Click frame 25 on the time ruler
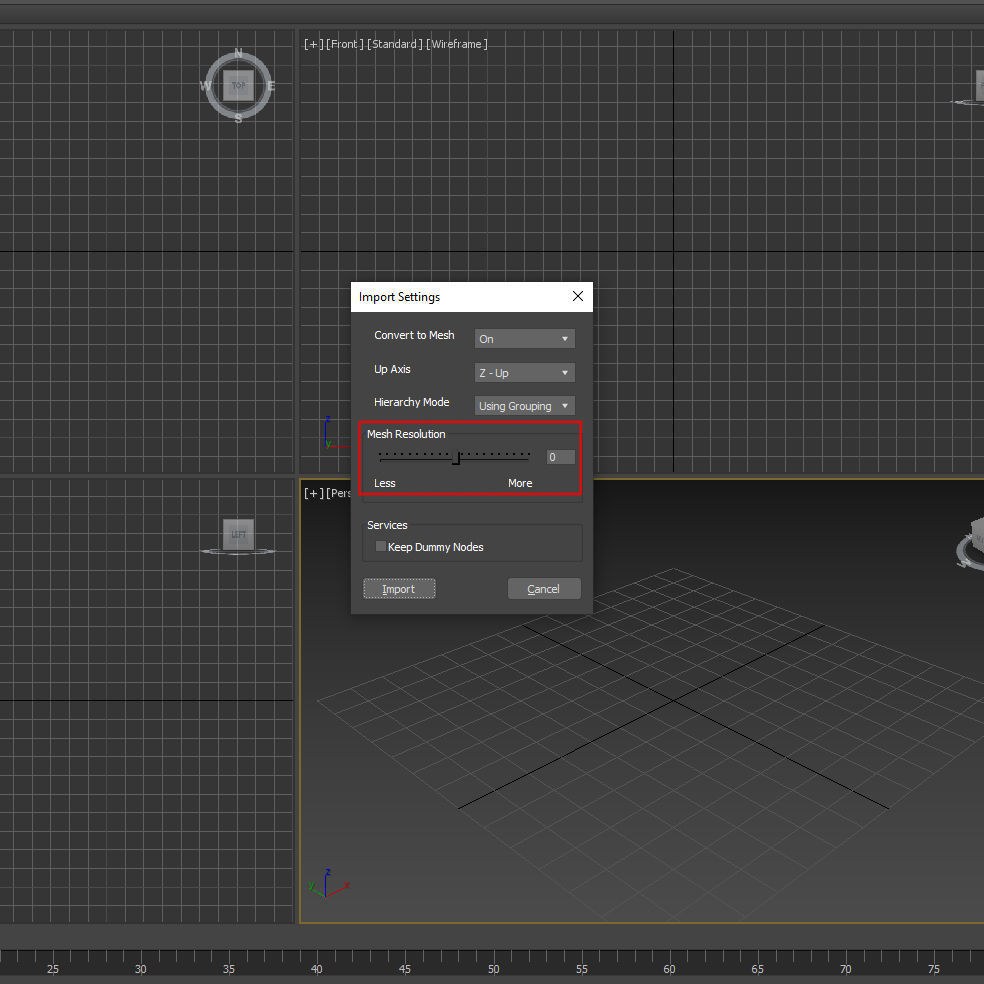The height and width of the screenshot is (984, 984). 53,969
